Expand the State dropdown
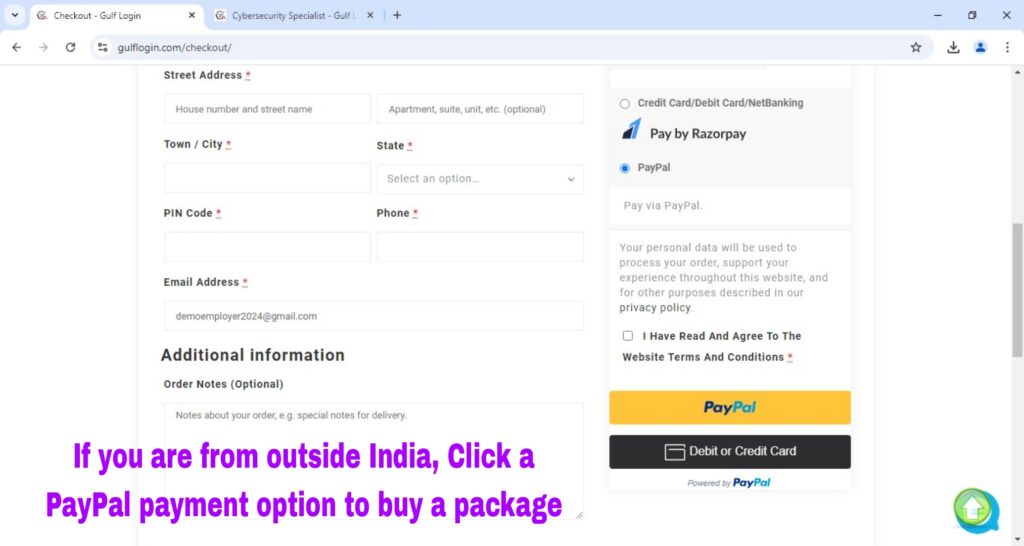Screen dimensions: 1024x546 tap(480, 179)
